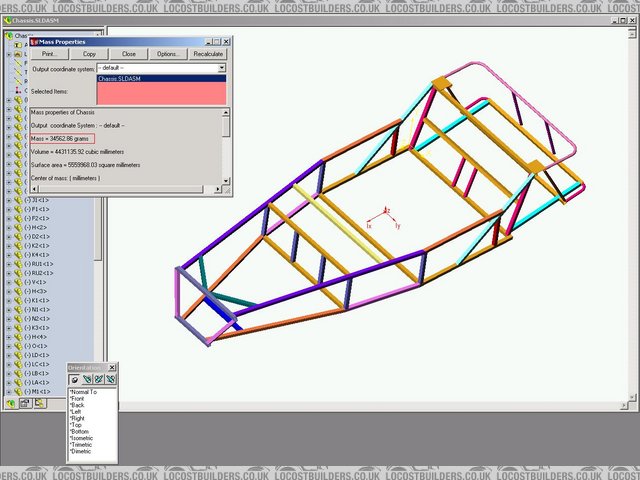
Task: Select the FeatureManager design tree tab
Action: click(x=11, y=403)
